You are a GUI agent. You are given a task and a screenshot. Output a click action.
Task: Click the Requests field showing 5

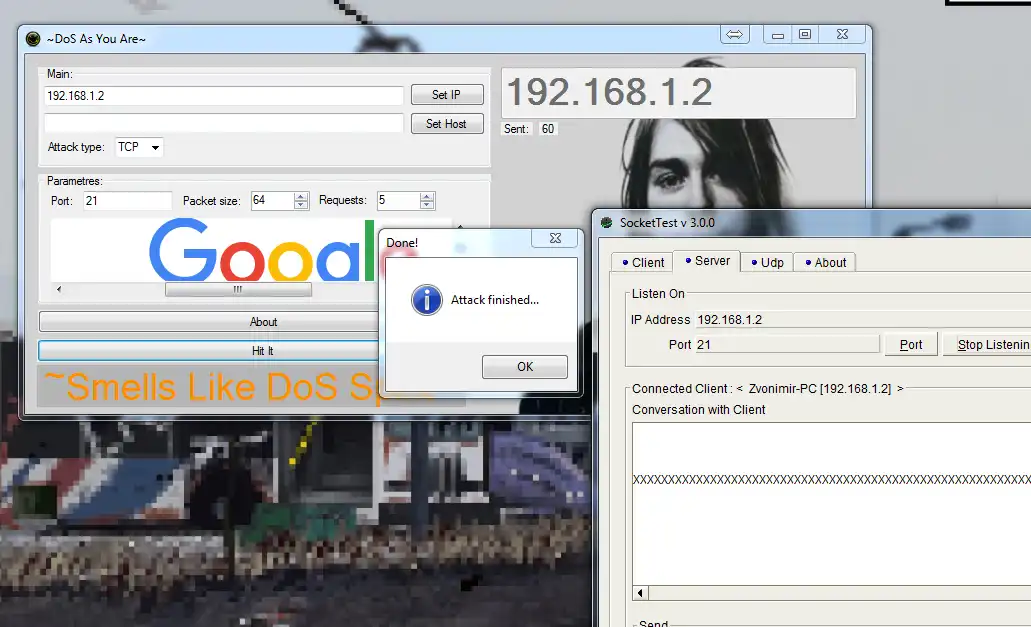[398, 200]
